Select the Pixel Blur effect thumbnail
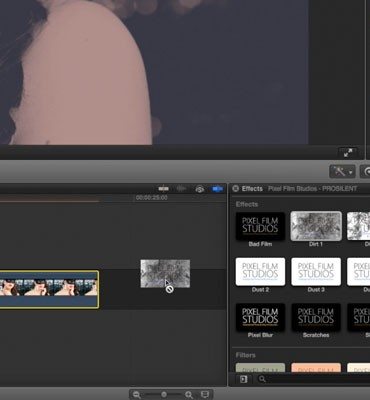Screen dimensions: 370x400 (x=260, y=317)
